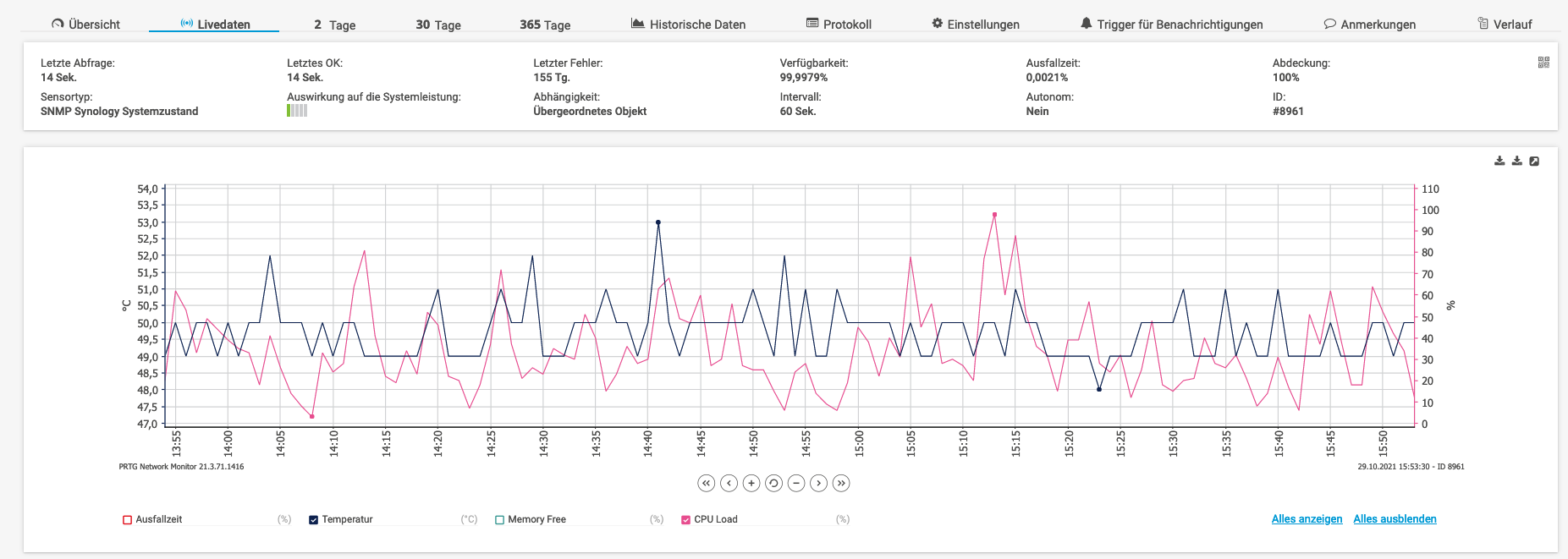This screenshot has width=1568, height=559.
Task: Switch to the Übersicht tab
Action: pos(85,25)
